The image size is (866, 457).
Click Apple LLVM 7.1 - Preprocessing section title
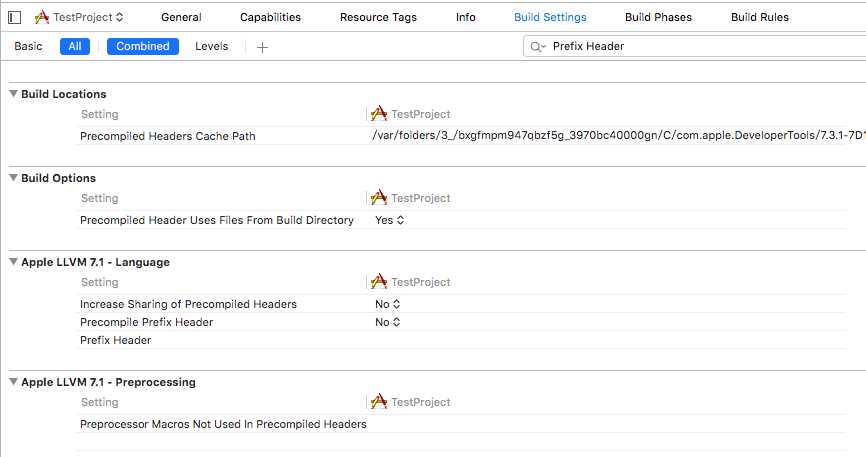click(108, 382)
